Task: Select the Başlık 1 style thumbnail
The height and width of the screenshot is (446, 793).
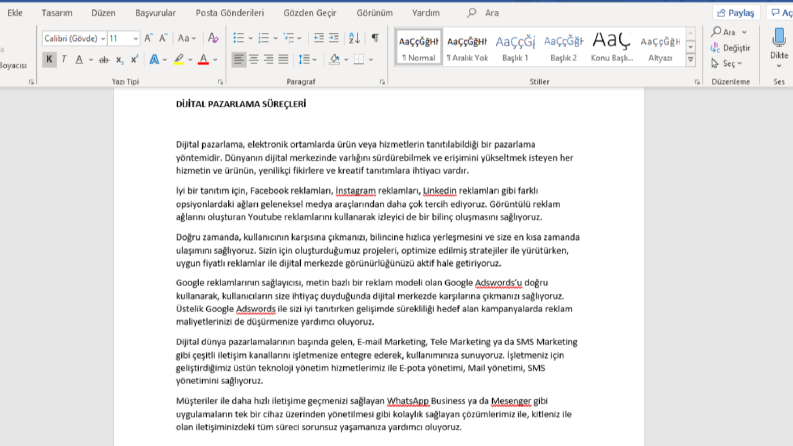Action: click(515, 48)
